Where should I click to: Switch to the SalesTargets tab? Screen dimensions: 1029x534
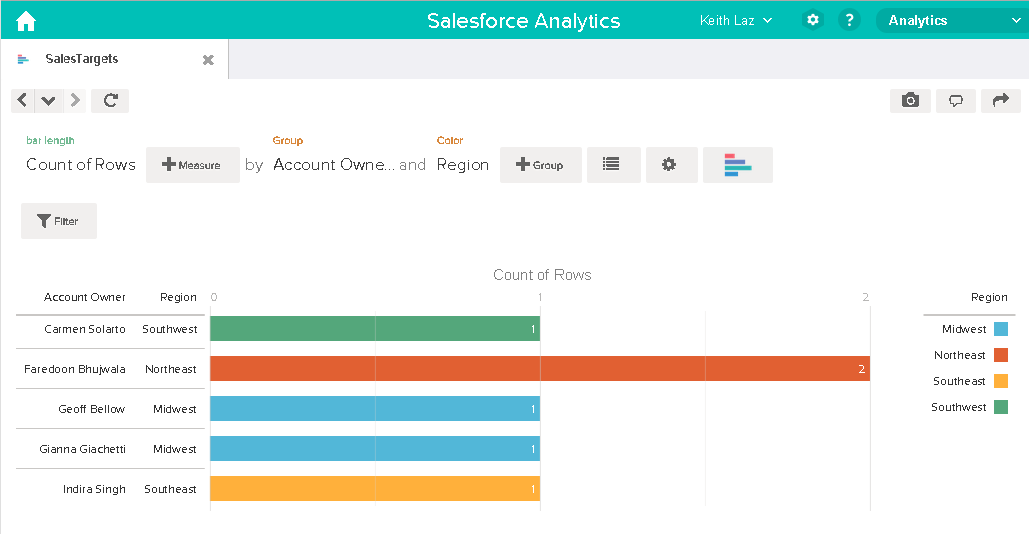pyautogui.click(x=81, y=59)
